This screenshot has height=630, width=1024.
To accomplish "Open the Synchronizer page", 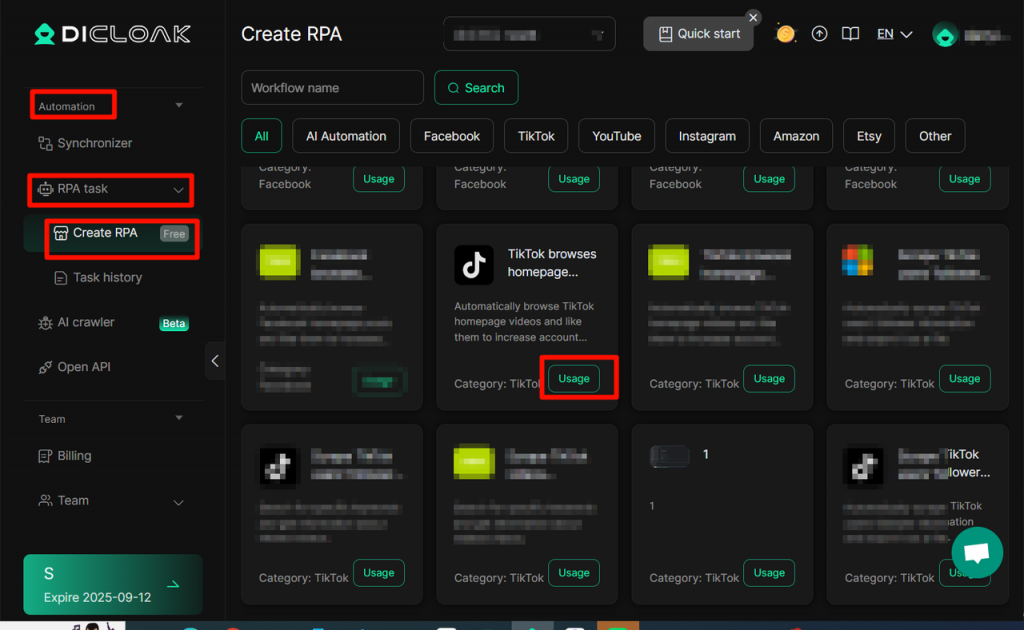I will 86,143.
